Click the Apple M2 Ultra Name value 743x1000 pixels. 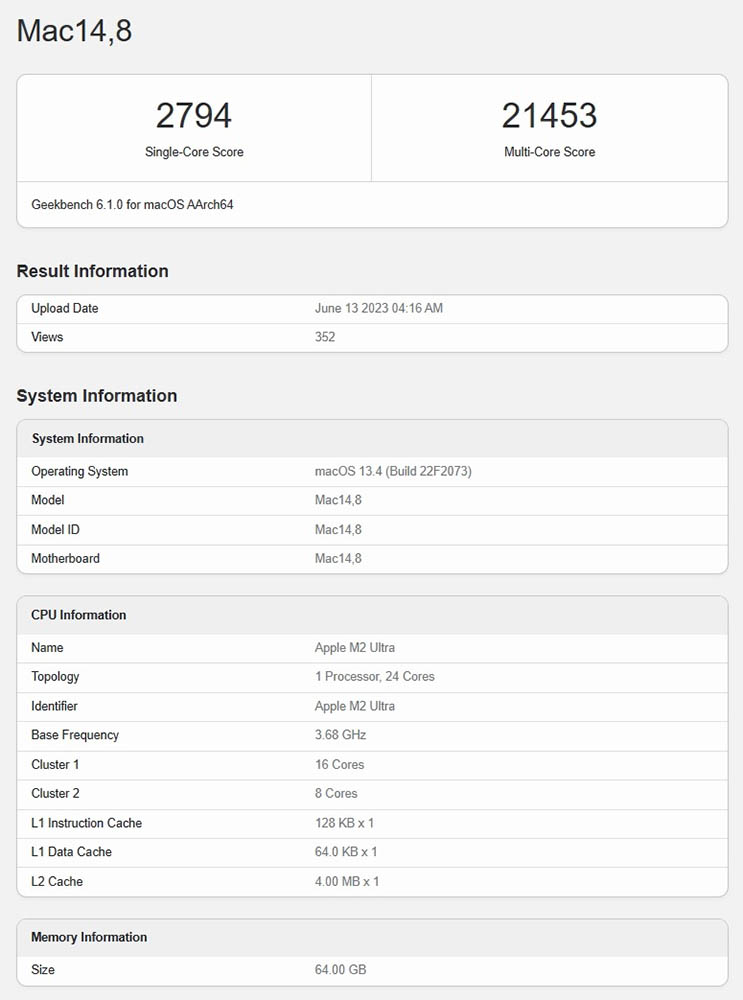[x=355, y=648]
